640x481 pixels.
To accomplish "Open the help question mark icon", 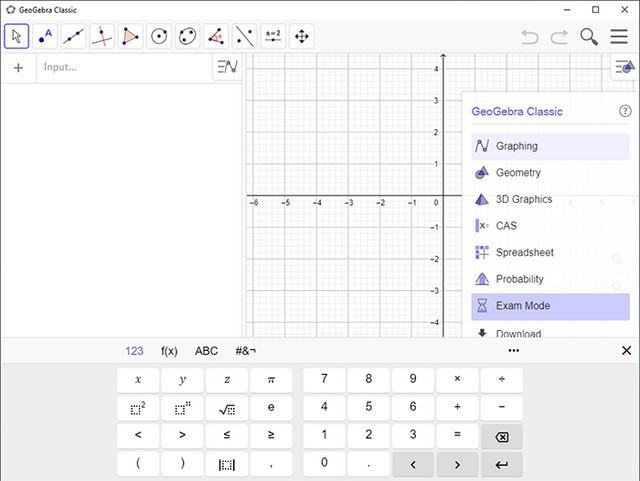I will pyautogui.click(x=625, y=111).
